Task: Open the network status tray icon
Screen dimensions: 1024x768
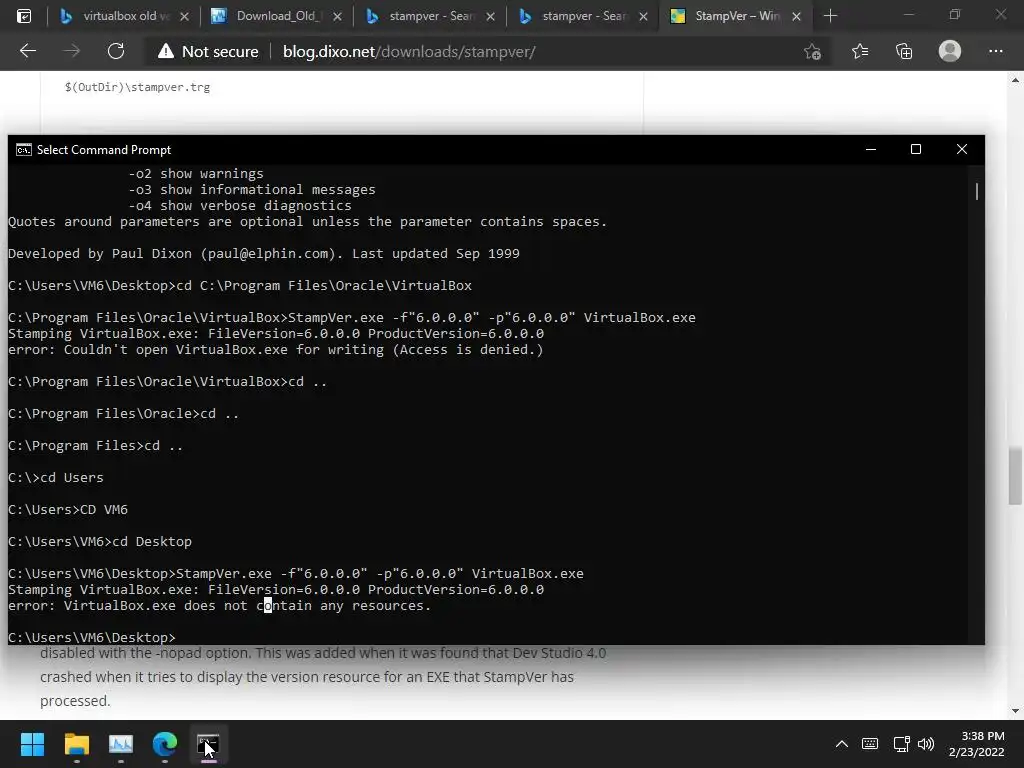Action: [x=901, y=744]
